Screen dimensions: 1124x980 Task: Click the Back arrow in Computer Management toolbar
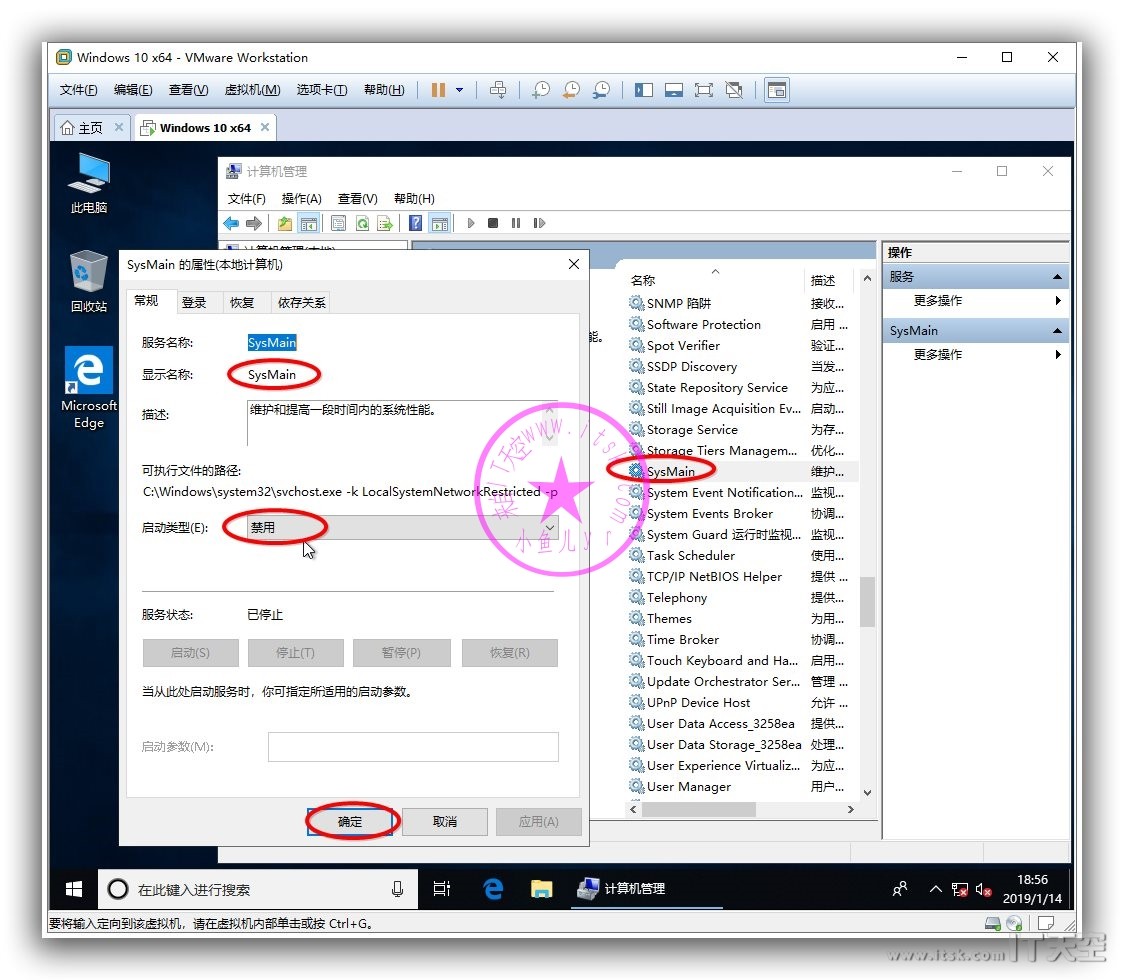click(231, 224)
